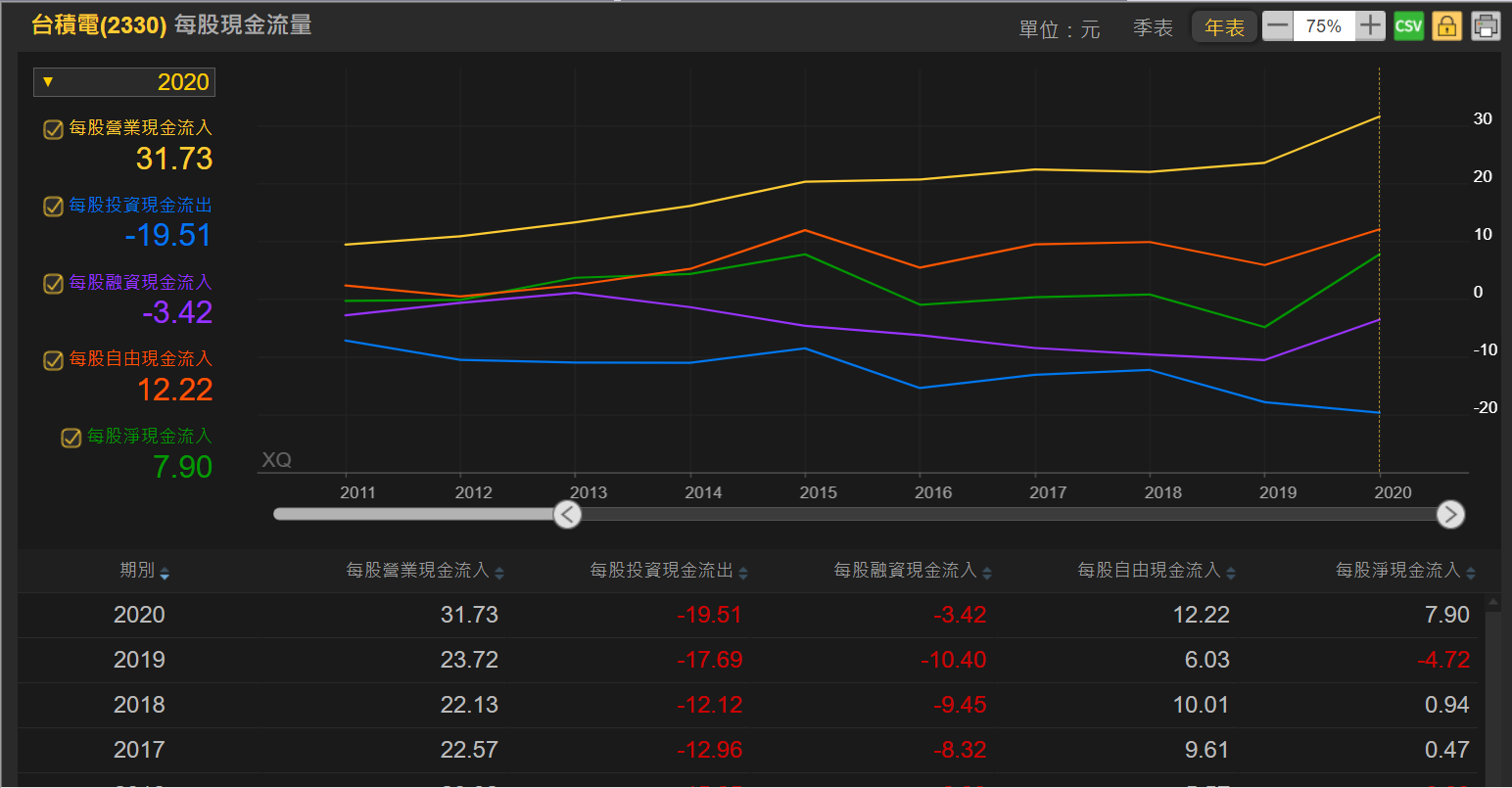
Task: Click the right range slider arrow handle
Action: 1450,514
